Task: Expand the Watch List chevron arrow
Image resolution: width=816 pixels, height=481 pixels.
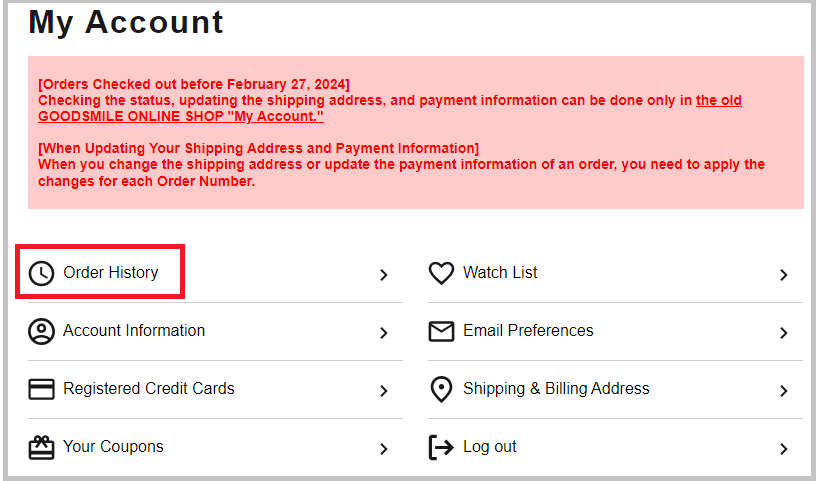Action: tap(784, 275)
